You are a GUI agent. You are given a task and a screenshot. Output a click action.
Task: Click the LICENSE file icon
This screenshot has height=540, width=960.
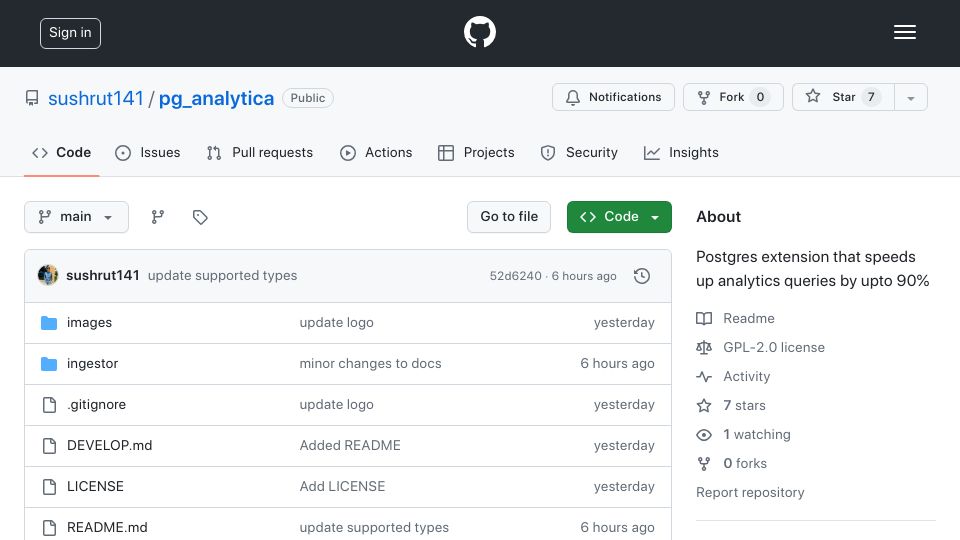tap(49, 487)
